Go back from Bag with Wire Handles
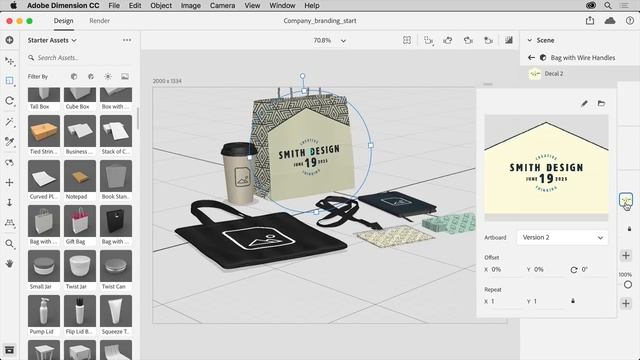The image size is (640, 360). [x=531, y=58]
